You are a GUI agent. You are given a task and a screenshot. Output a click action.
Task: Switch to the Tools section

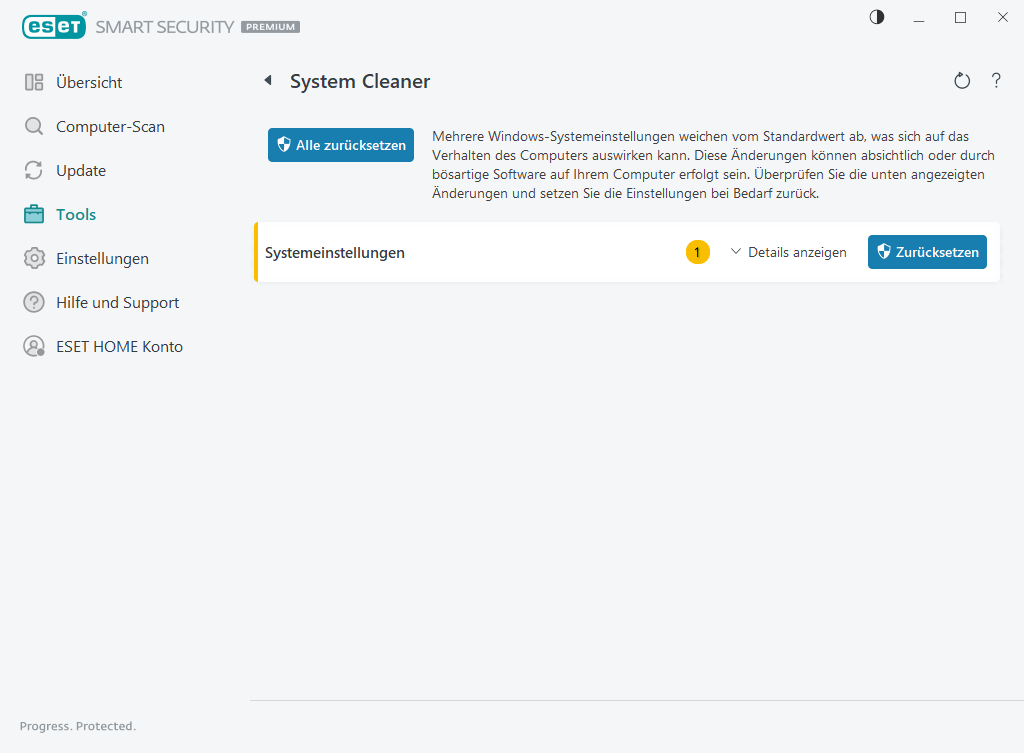[x=78, y=214]
